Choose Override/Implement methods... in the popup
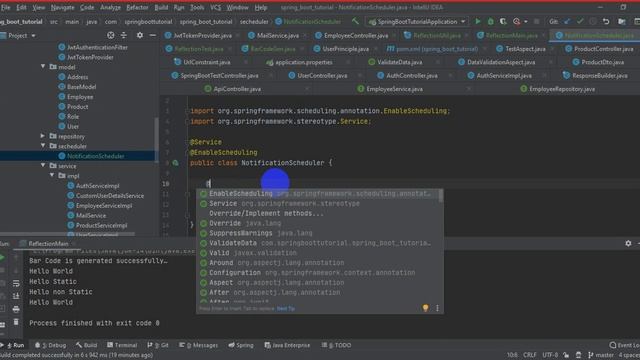This screenshot has height=360, width=640. tap(320, 213)
